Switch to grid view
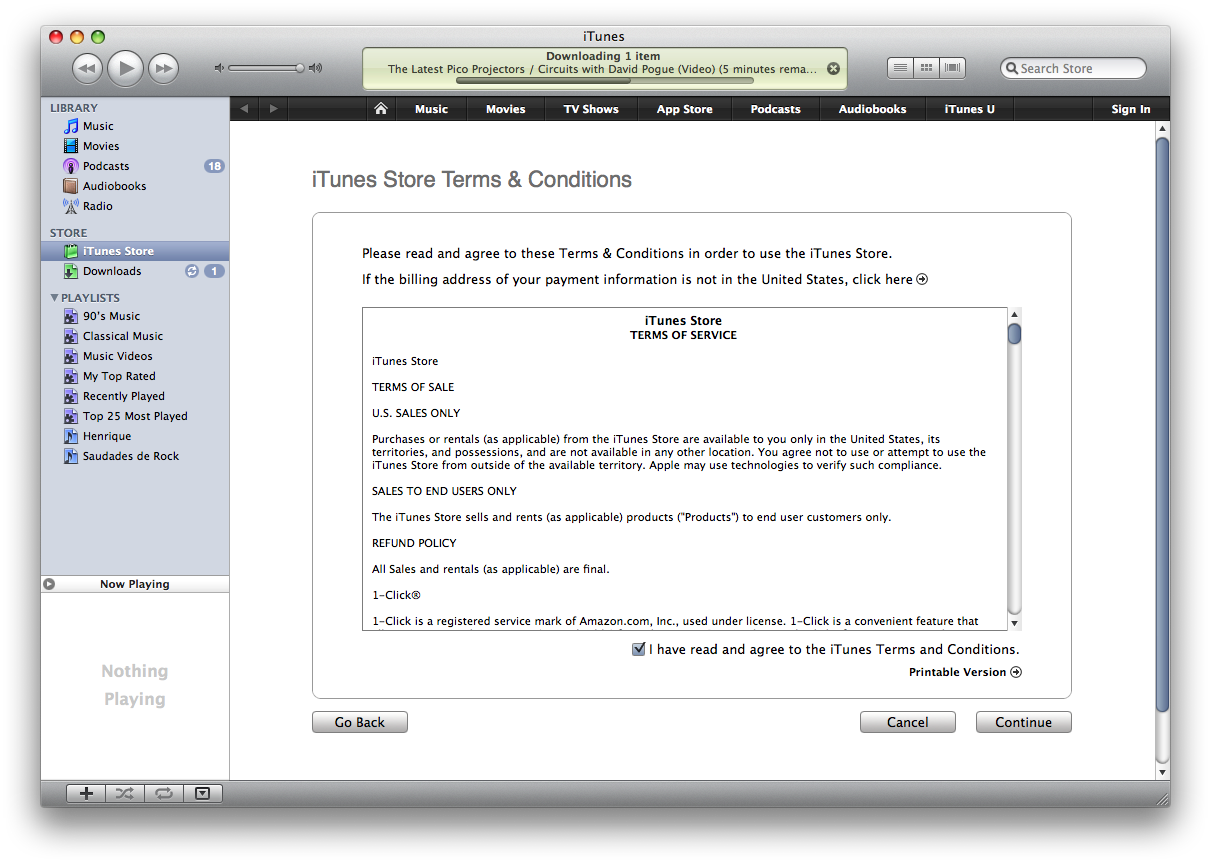This screenshot has height=863, width=1211. (927, 68)
